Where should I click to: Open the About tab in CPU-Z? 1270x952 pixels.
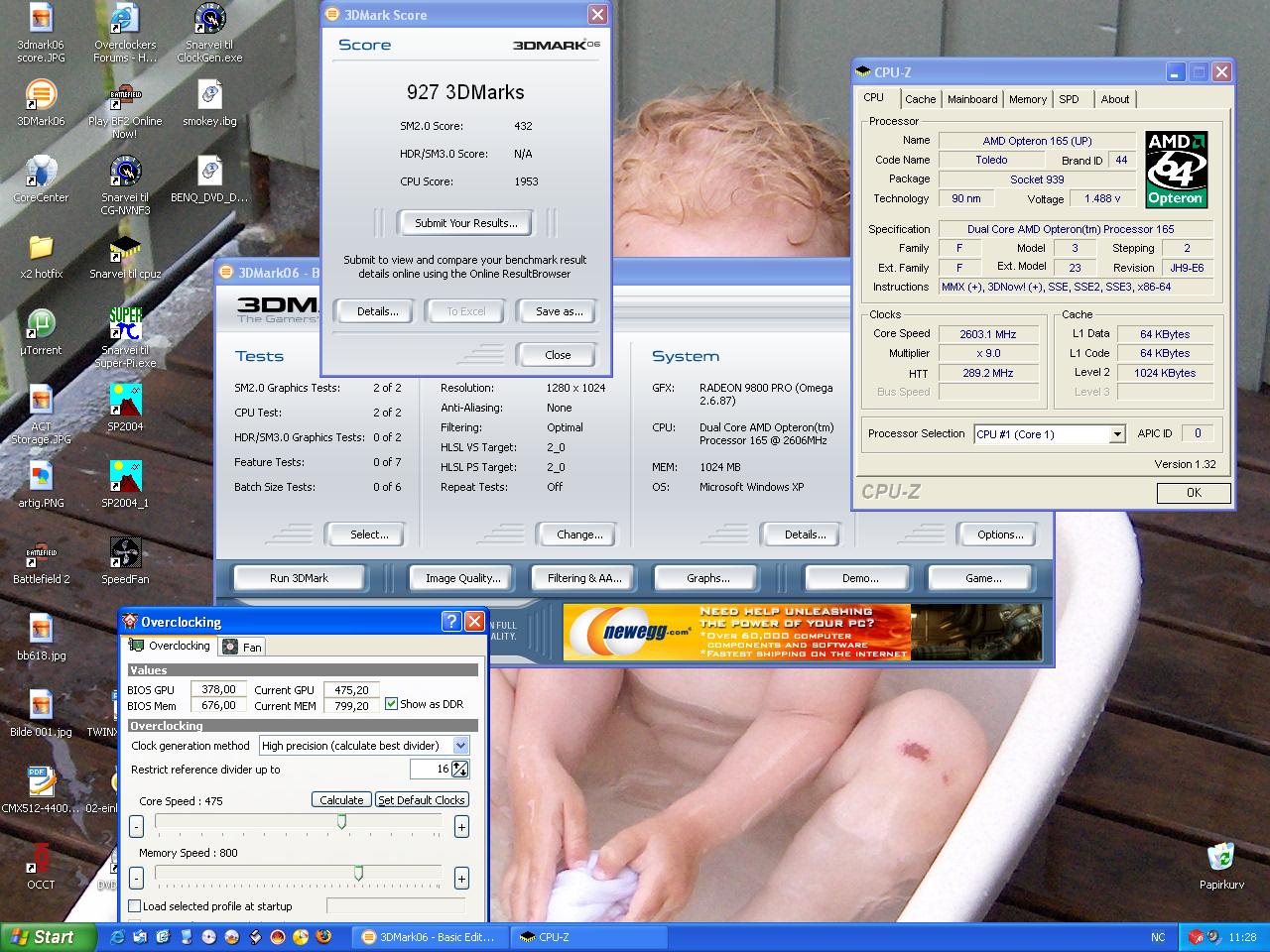[x=1115, y=99]
